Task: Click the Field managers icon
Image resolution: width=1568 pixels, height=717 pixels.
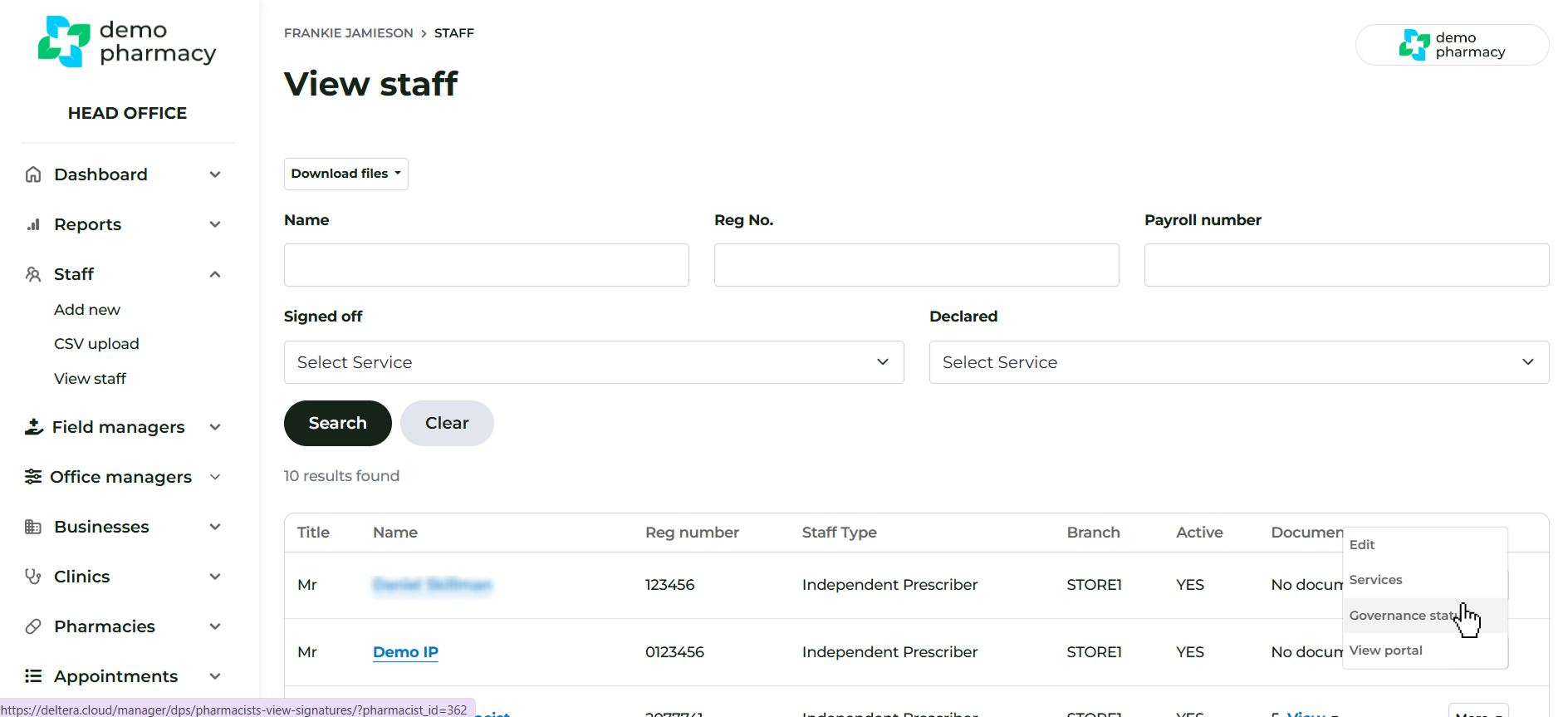Action: [33, 427]
